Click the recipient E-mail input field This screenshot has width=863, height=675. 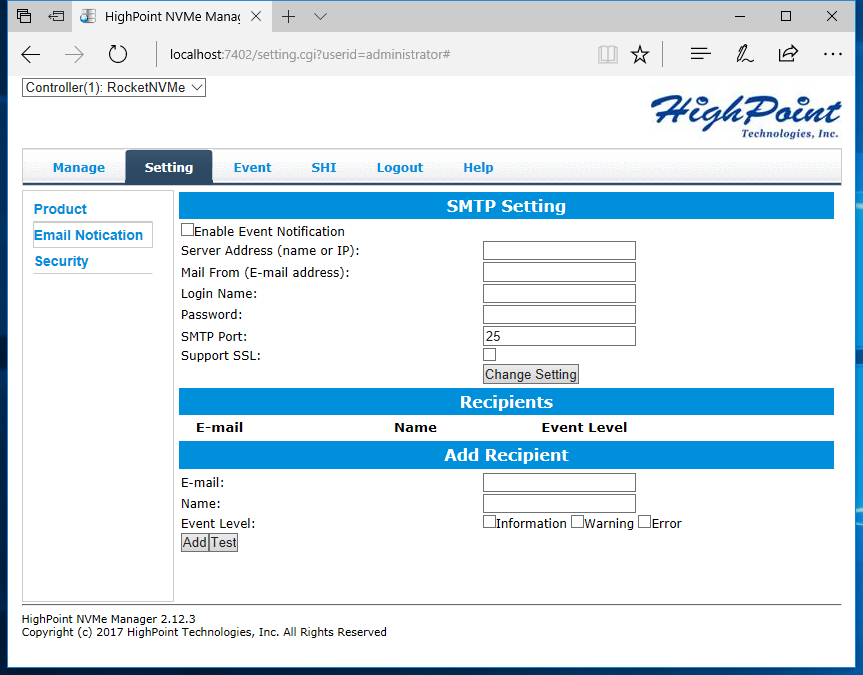click(x=559, y=482)
